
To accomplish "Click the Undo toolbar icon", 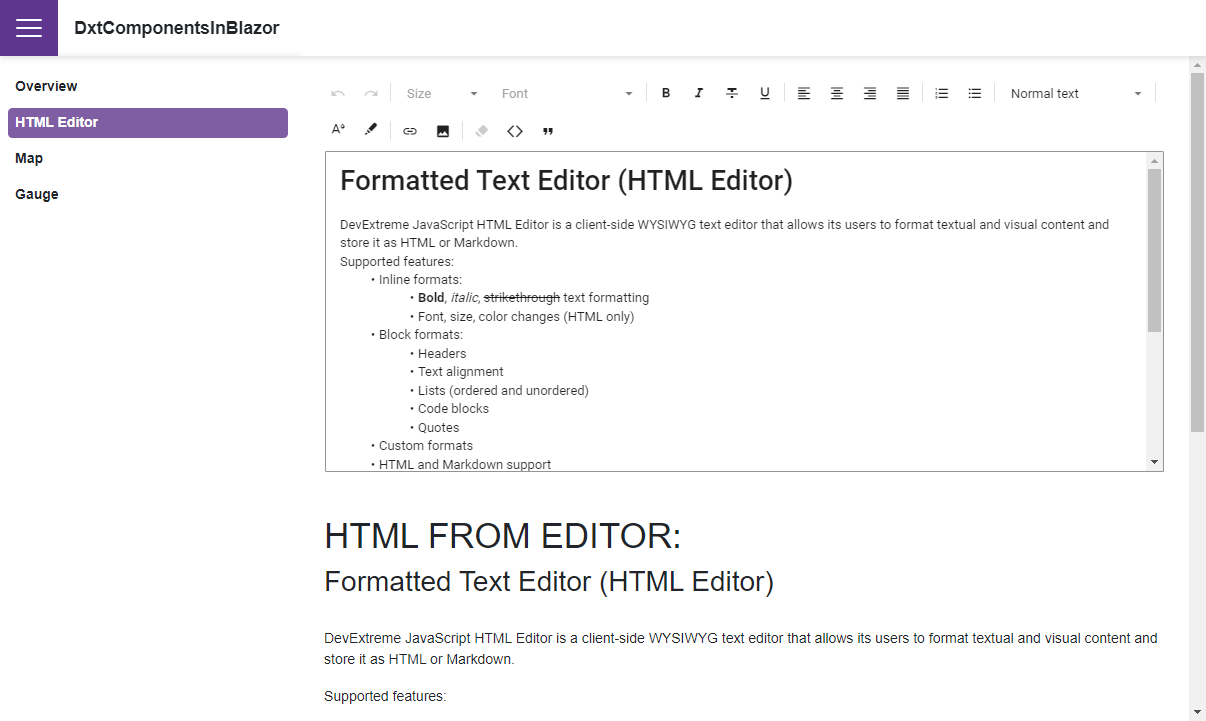I will [338, 93].
